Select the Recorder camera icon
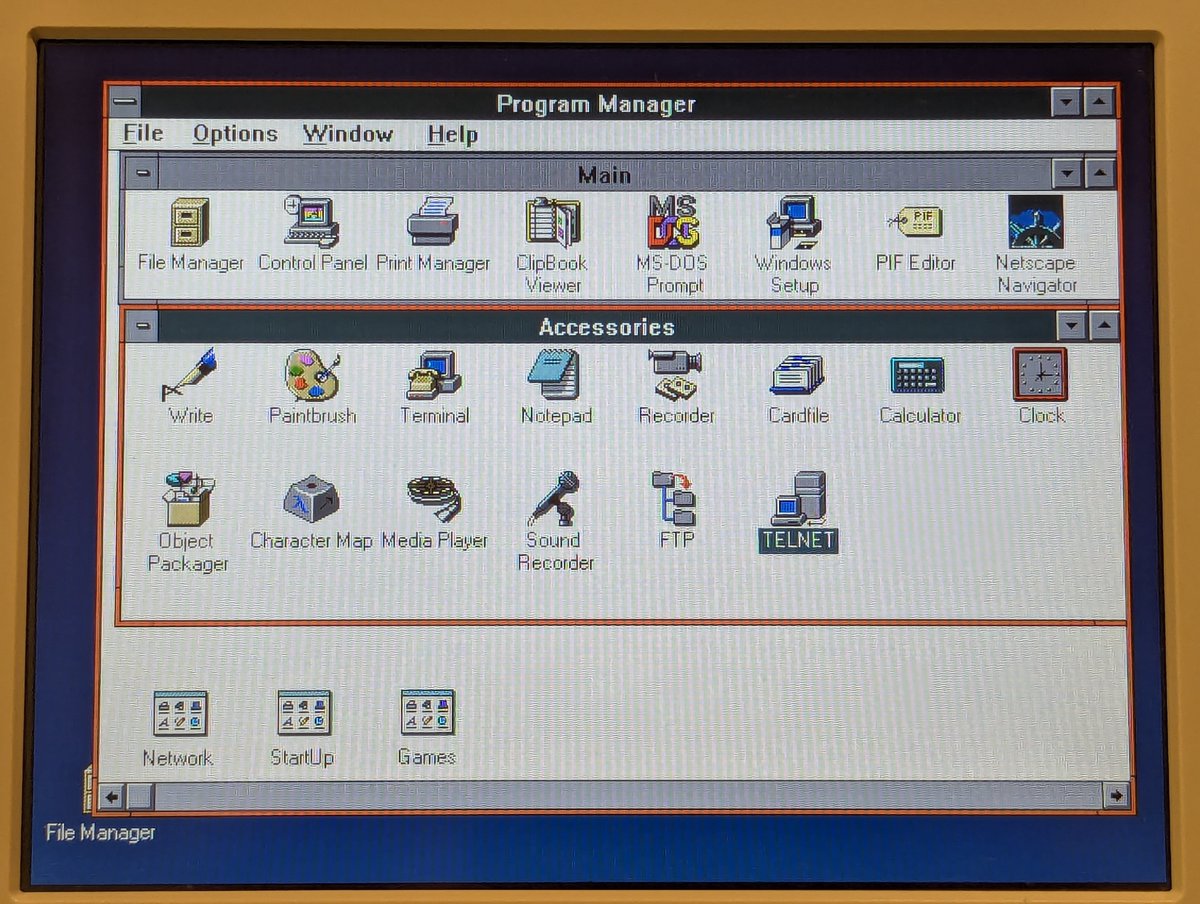 676,374
